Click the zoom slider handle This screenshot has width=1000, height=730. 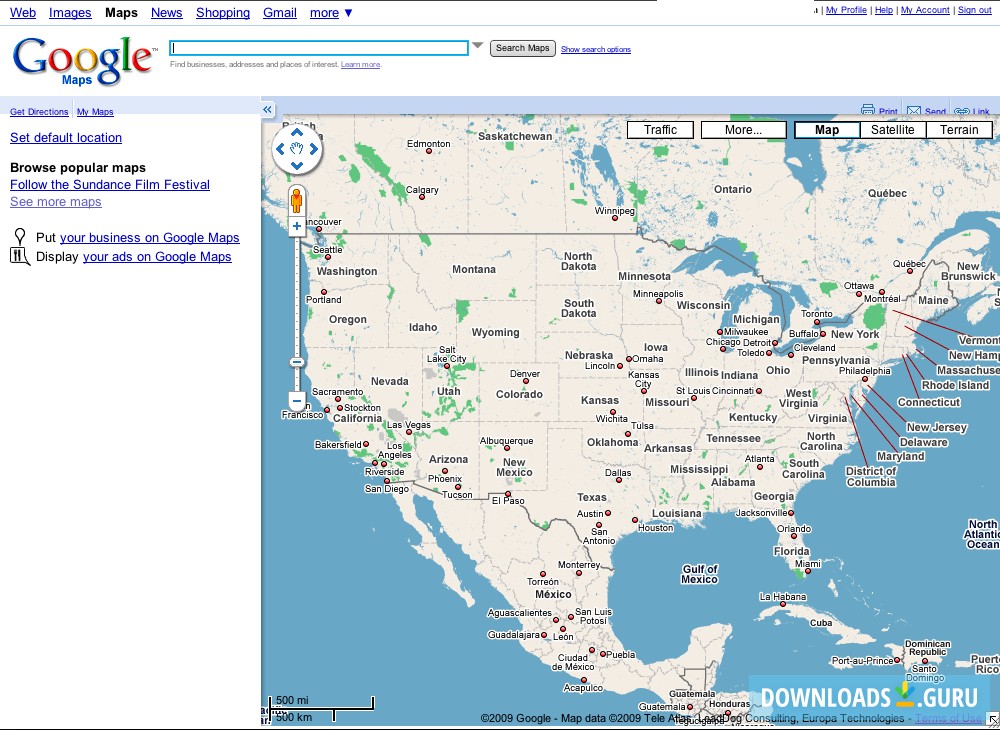click(x=297, y=362)
